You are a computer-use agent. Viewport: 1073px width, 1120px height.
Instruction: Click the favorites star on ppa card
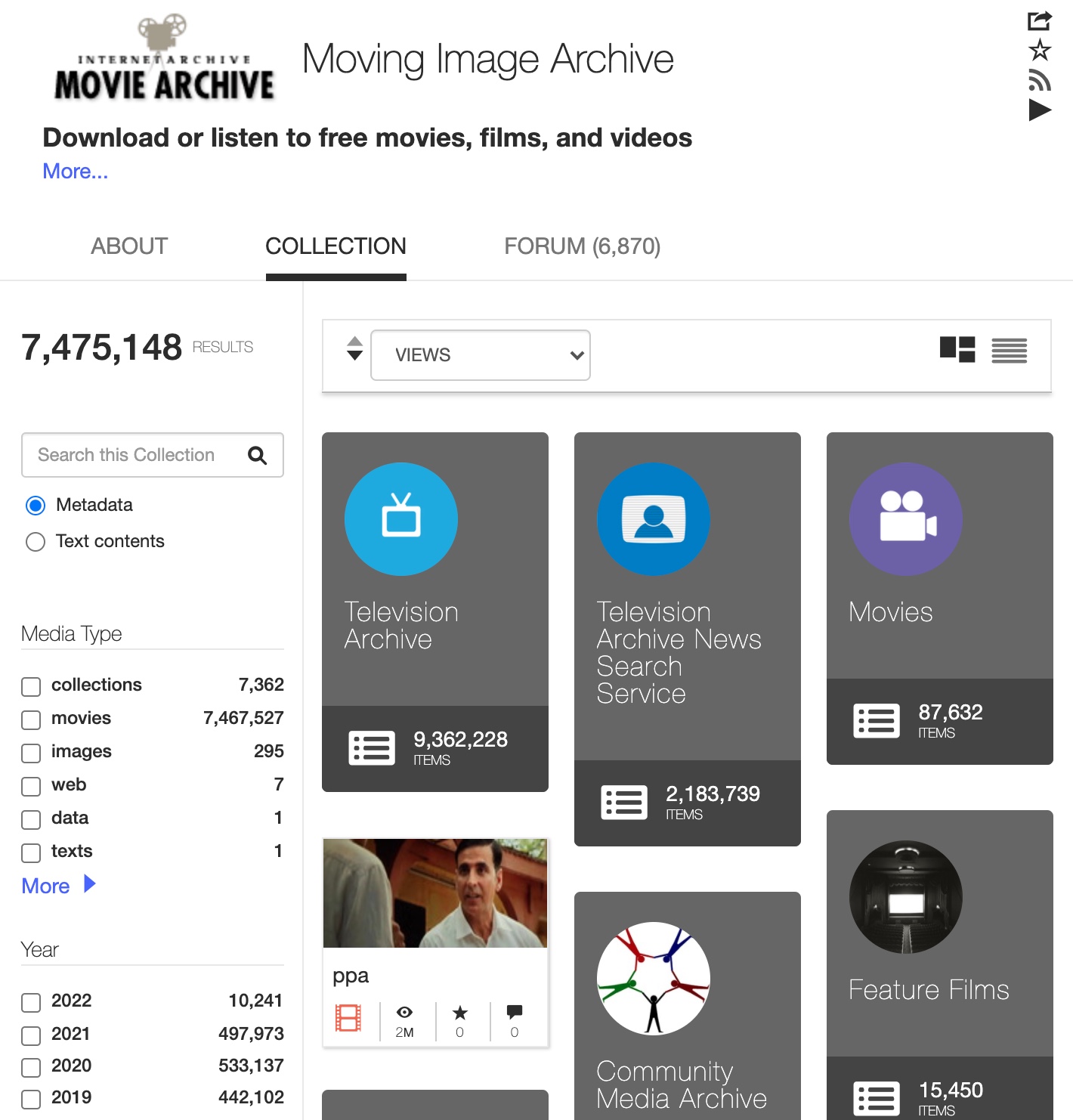coord(459,1013)
